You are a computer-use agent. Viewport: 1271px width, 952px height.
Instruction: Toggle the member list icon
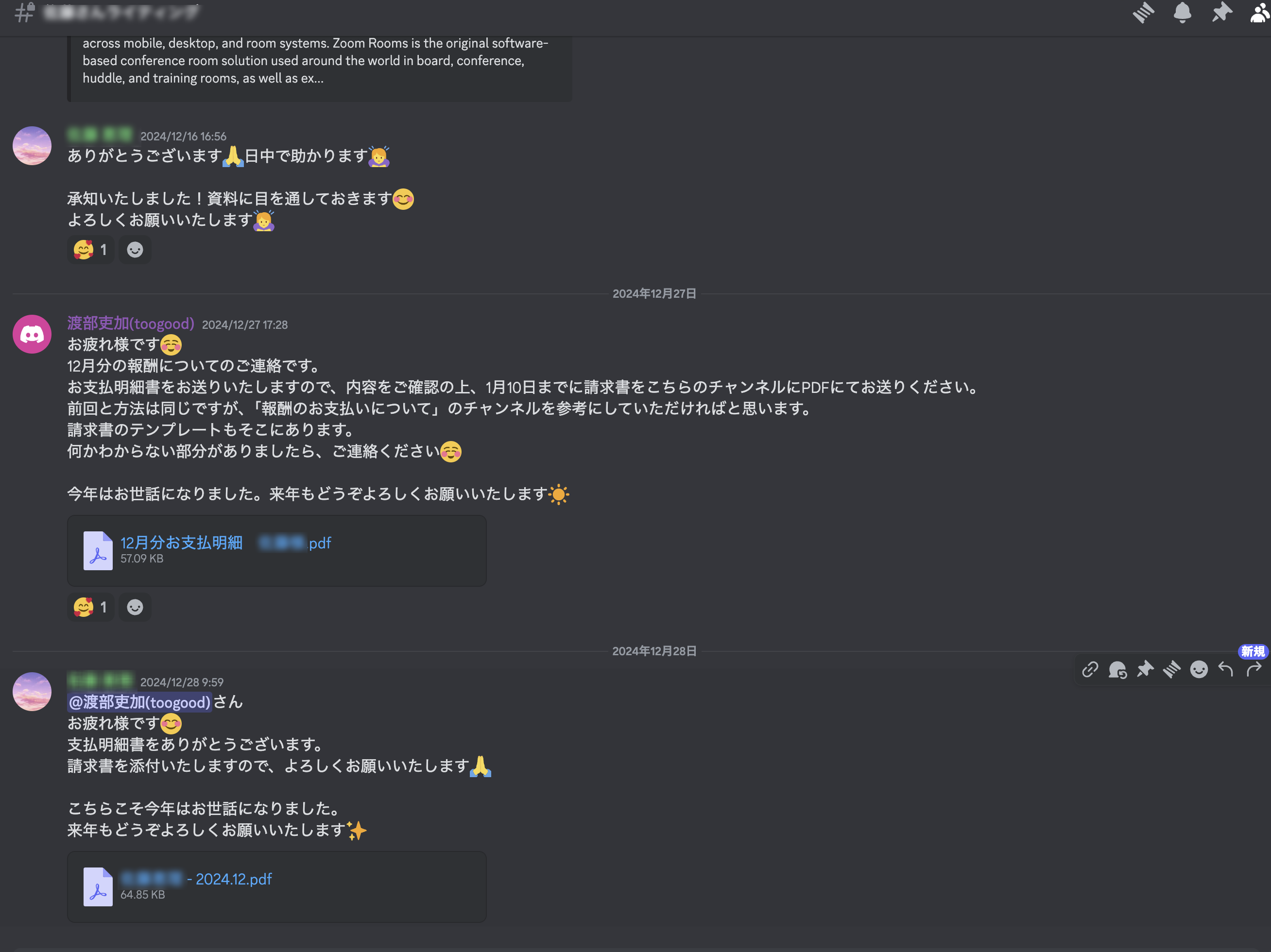click(x=1259, y=13)
